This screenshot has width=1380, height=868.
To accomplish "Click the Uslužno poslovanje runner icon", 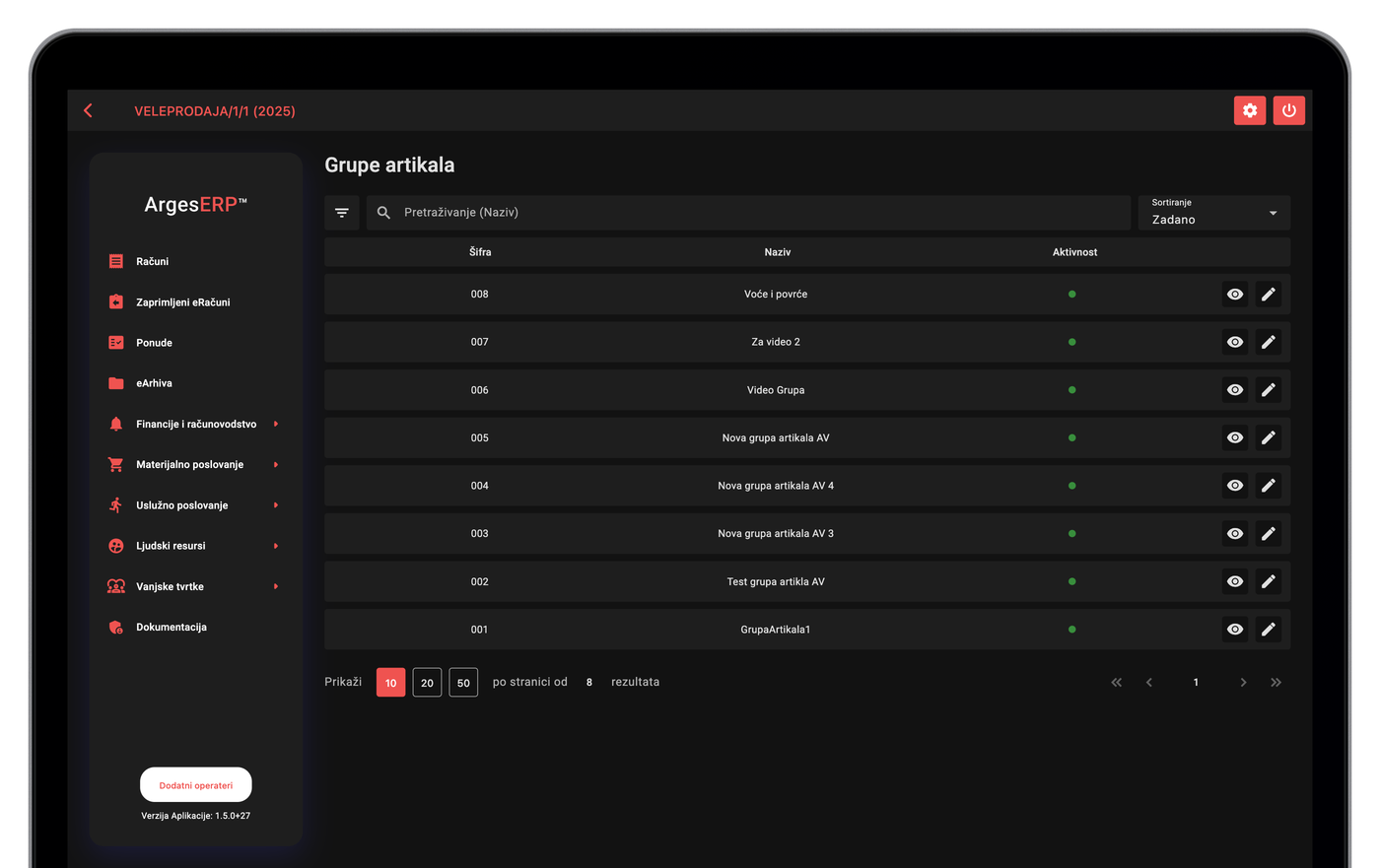I will point(116,505).
